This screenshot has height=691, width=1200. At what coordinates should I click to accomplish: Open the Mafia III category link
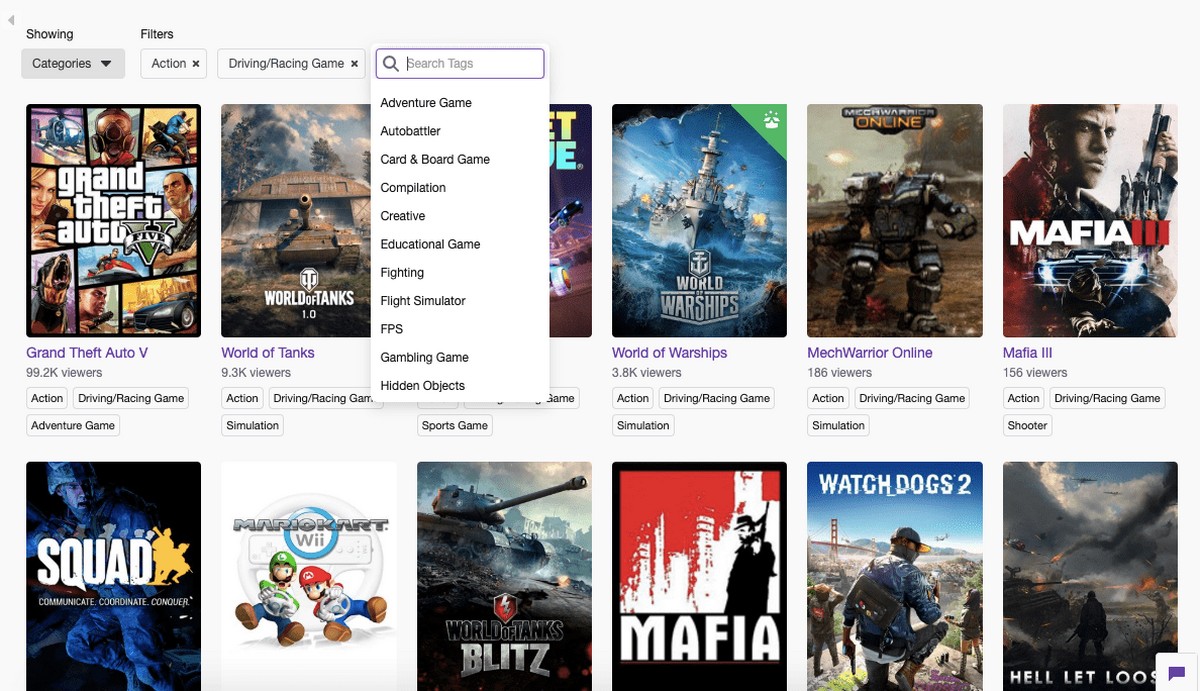1028,352
